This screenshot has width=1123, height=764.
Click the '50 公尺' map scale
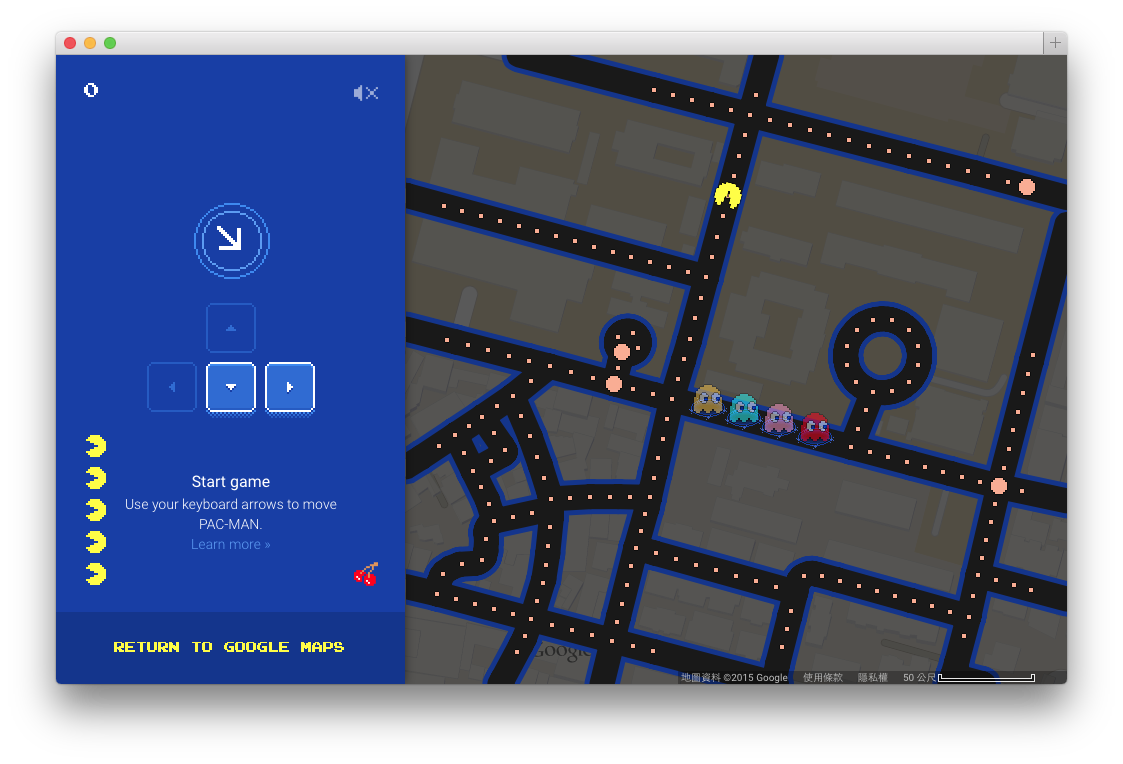[x=968, y=677]
